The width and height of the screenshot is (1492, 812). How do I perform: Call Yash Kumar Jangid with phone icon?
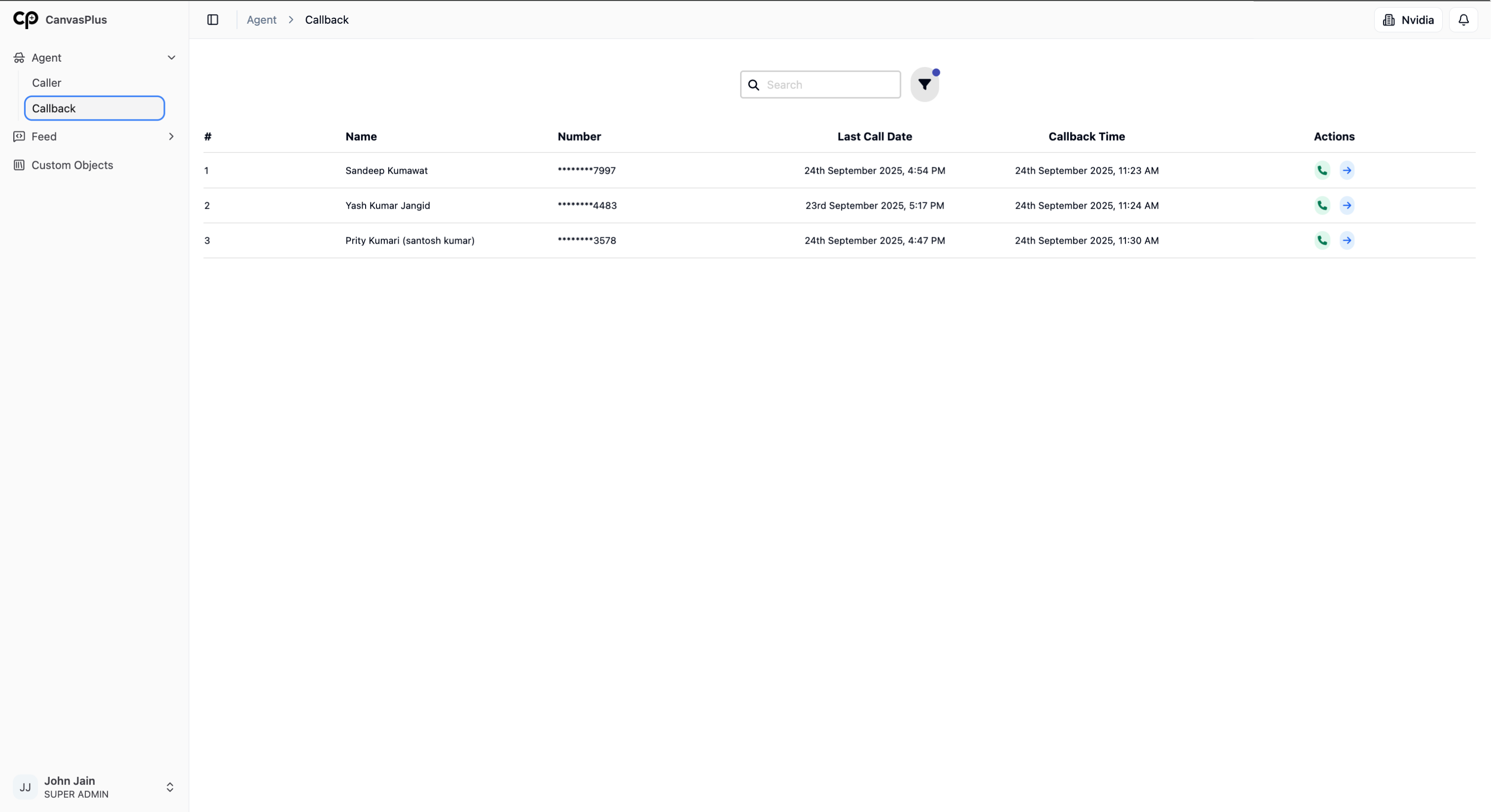tap(1322, 206)
